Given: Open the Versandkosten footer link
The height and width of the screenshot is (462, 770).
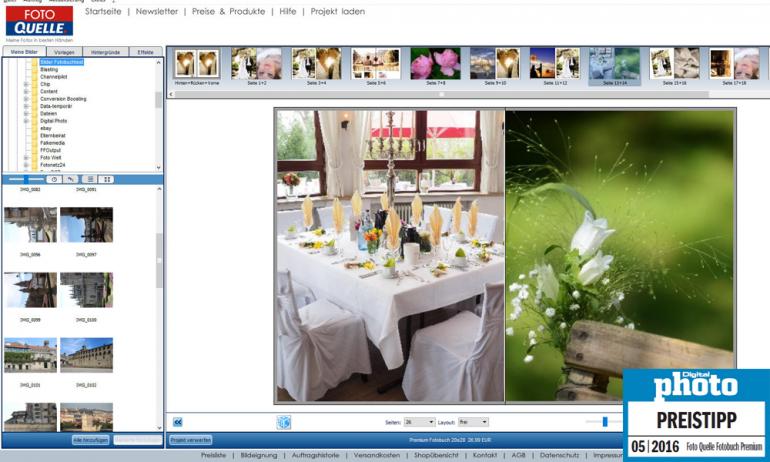Looking at the screenshot, I should click(x=377, y=455).
